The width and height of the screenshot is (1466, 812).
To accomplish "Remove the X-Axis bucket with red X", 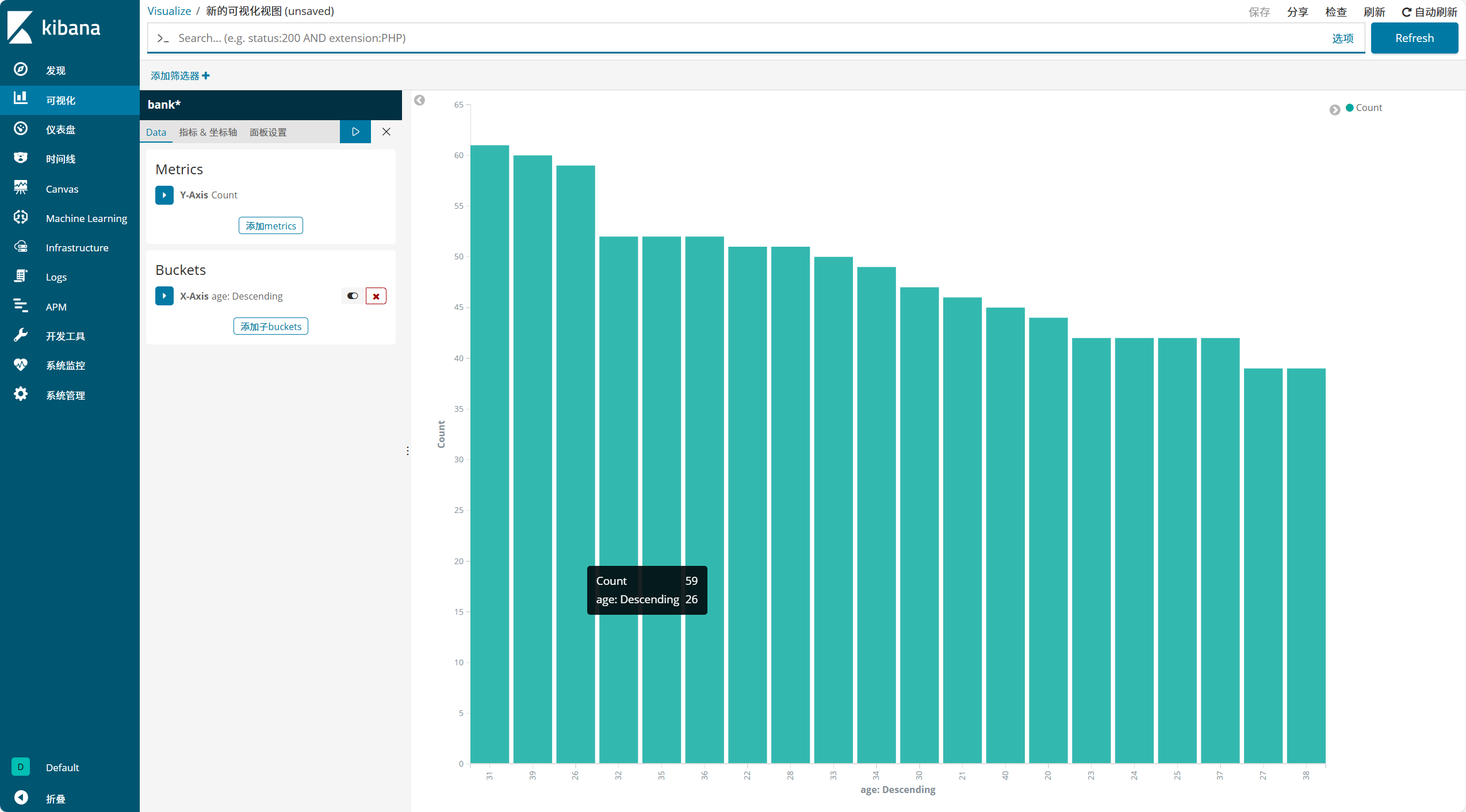I will [x=376, y=296].
